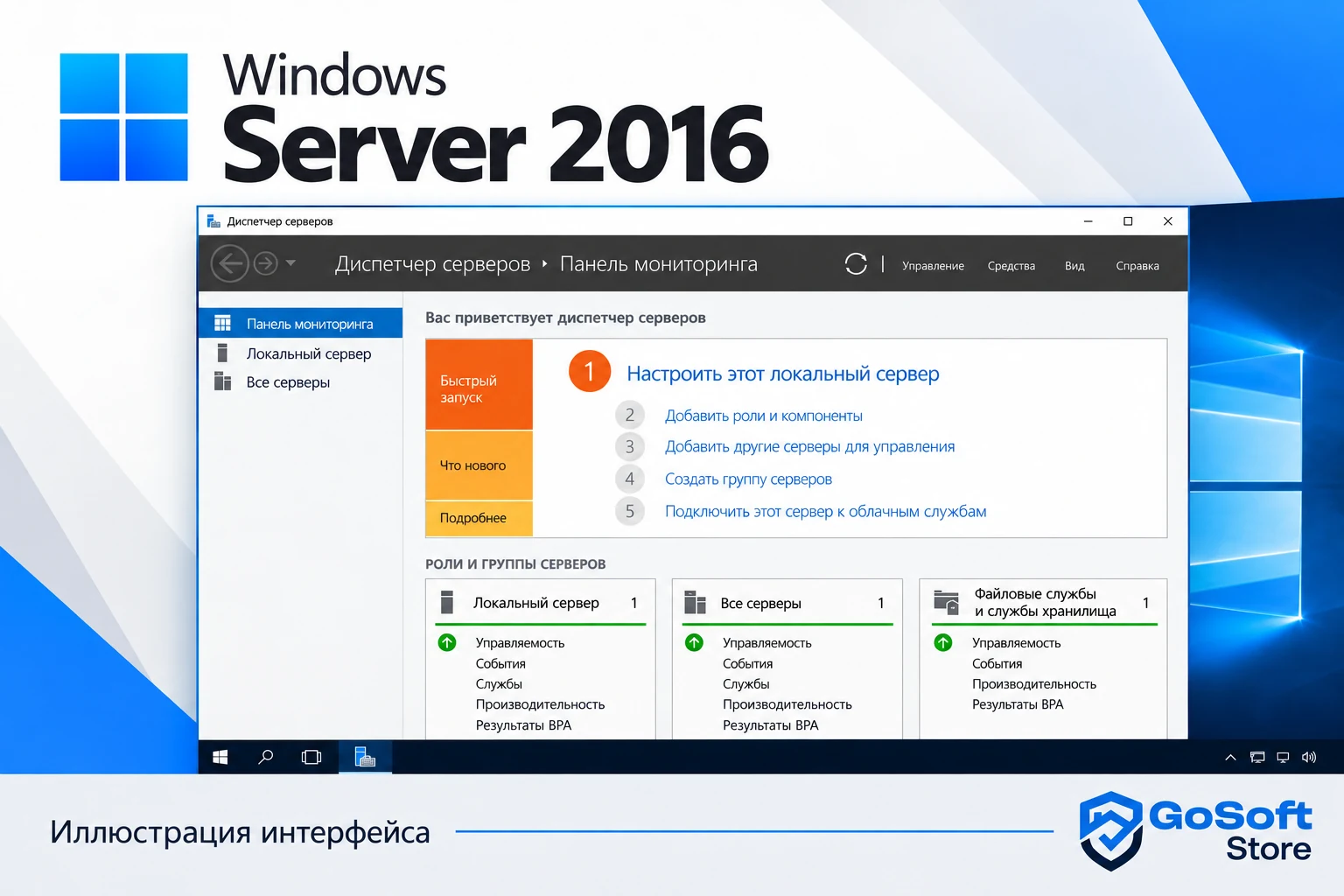Viewport: 1344px width, 896px height.
Task: Click Server Manager taskbar icon
Action: (365, 757)
